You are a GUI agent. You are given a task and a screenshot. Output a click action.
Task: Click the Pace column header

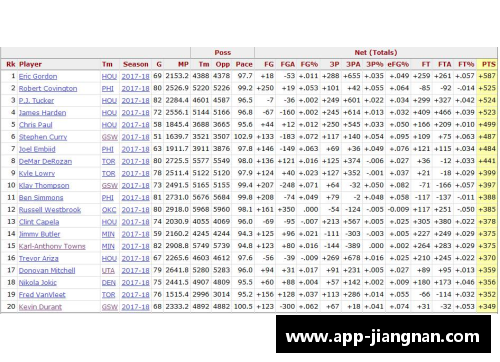pyautogui.click(x=244, y=64)
